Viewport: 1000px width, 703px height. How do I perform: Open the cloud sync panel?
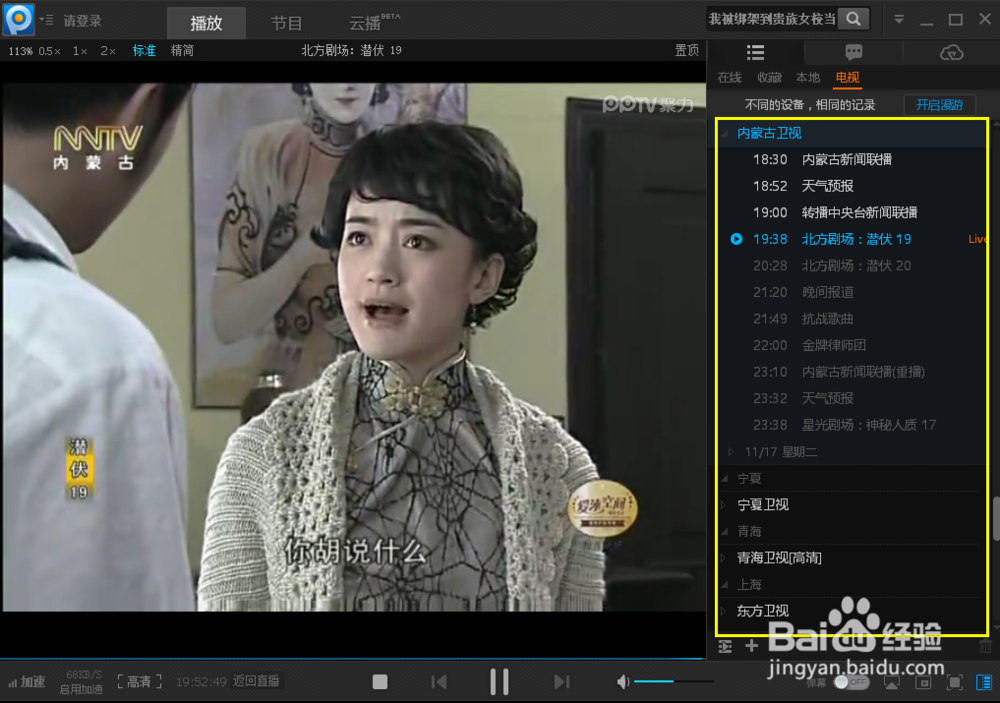[952, 53]
